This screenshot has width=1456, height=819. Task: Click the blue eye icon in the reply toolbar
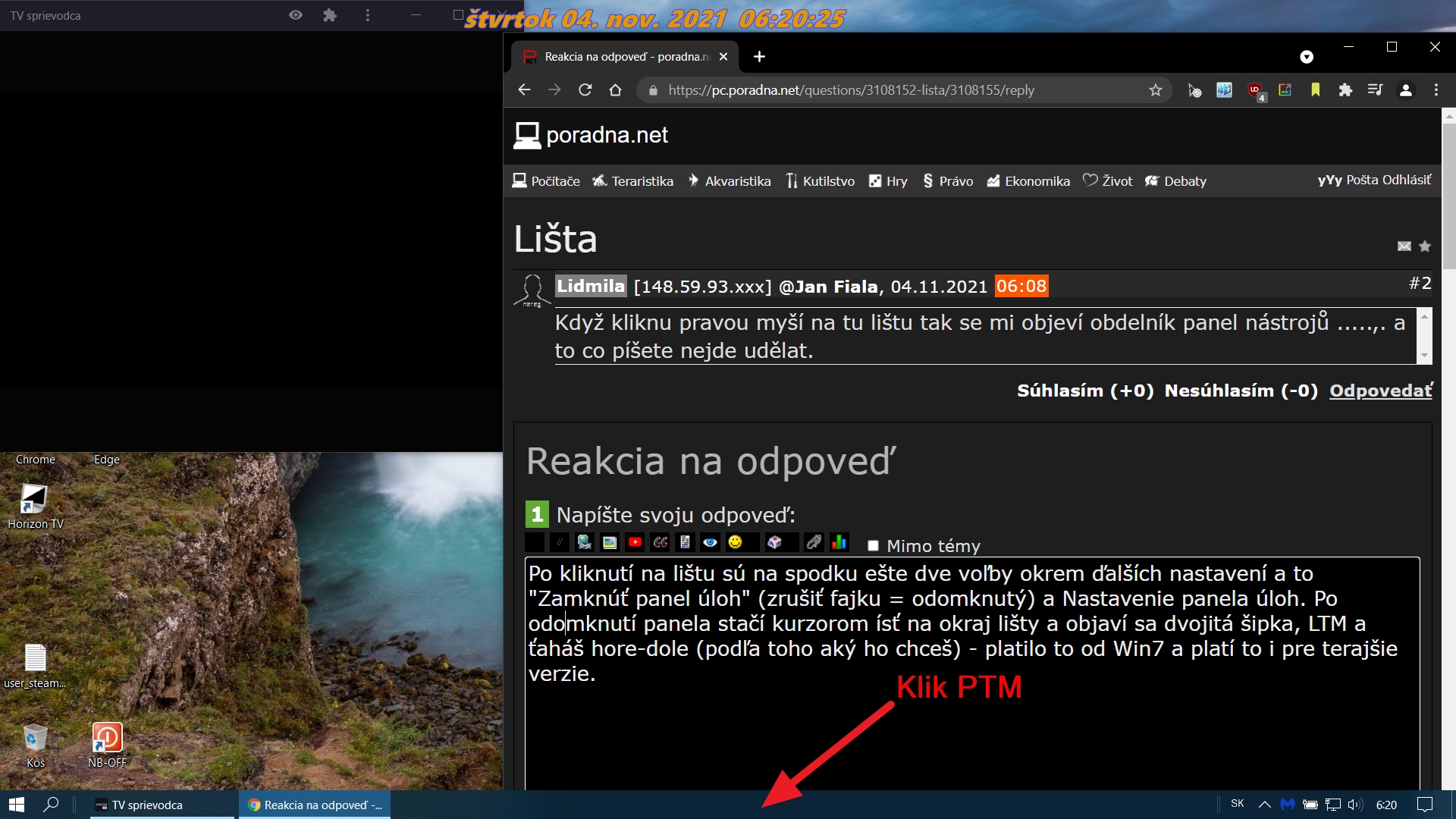coord(710,542)
